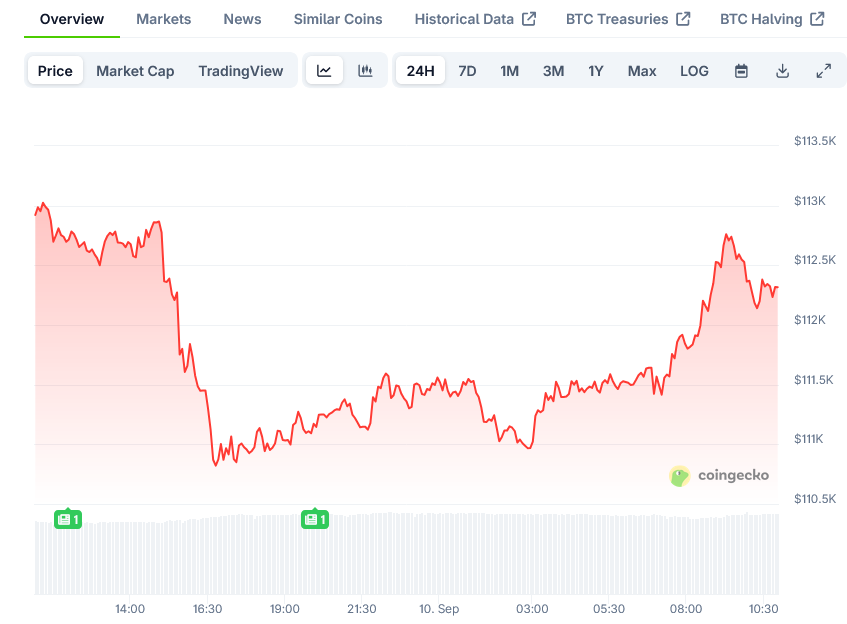The image size is (847, 624).
Task: Click Historical Data external link icon
Action: click(x=529, y=19)
